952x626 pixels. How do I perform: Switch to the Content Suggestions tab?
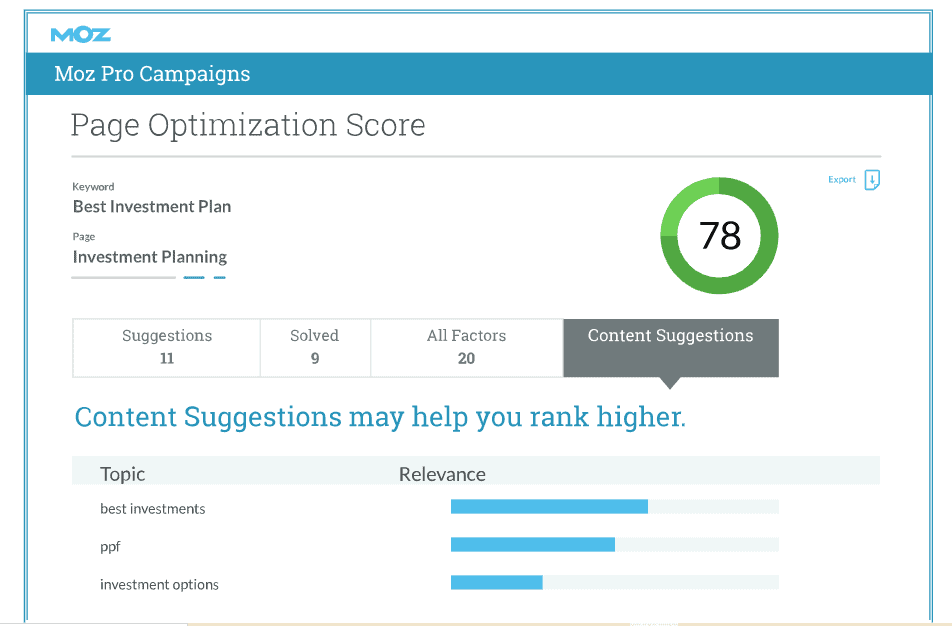click(670, 336)
